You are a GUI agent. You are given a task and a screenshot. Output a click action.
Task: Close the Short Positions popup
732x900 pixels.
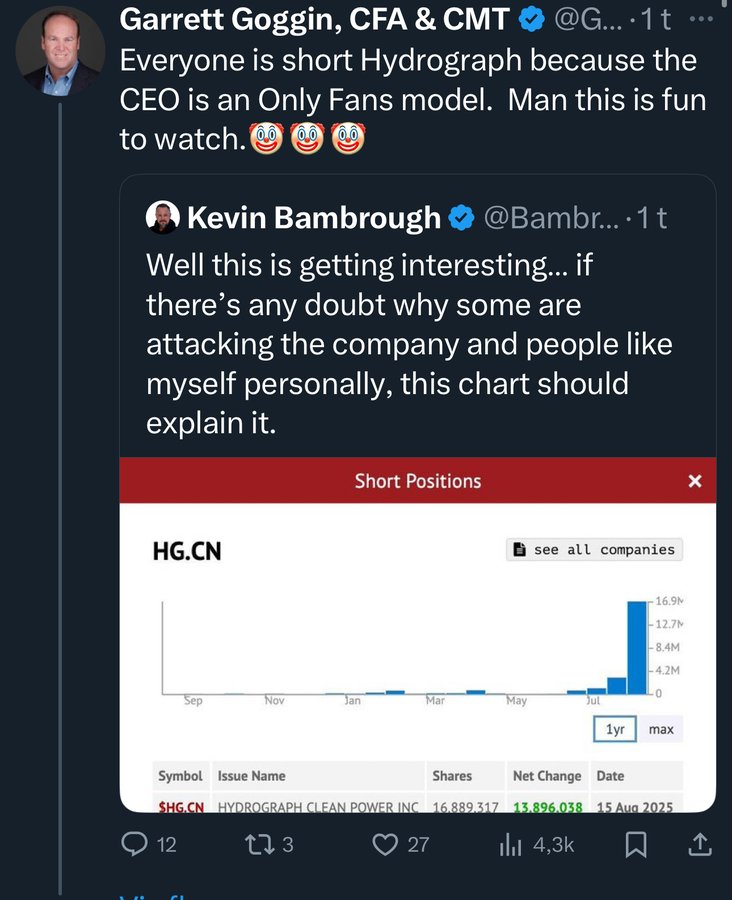pos(695,481)
